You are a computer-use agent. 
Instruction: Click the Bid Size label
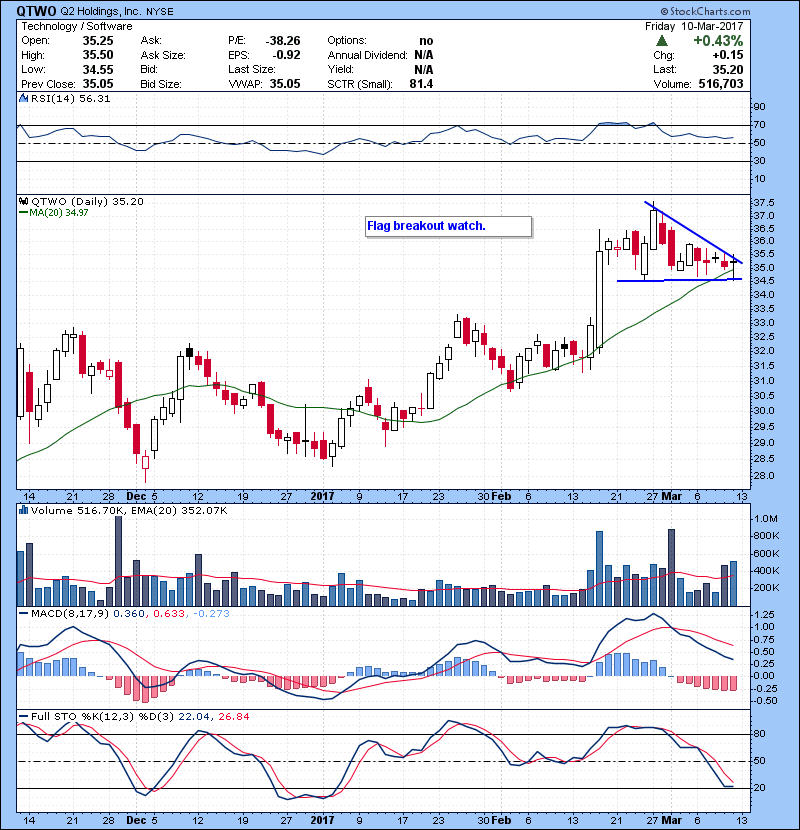click(161, 84)
